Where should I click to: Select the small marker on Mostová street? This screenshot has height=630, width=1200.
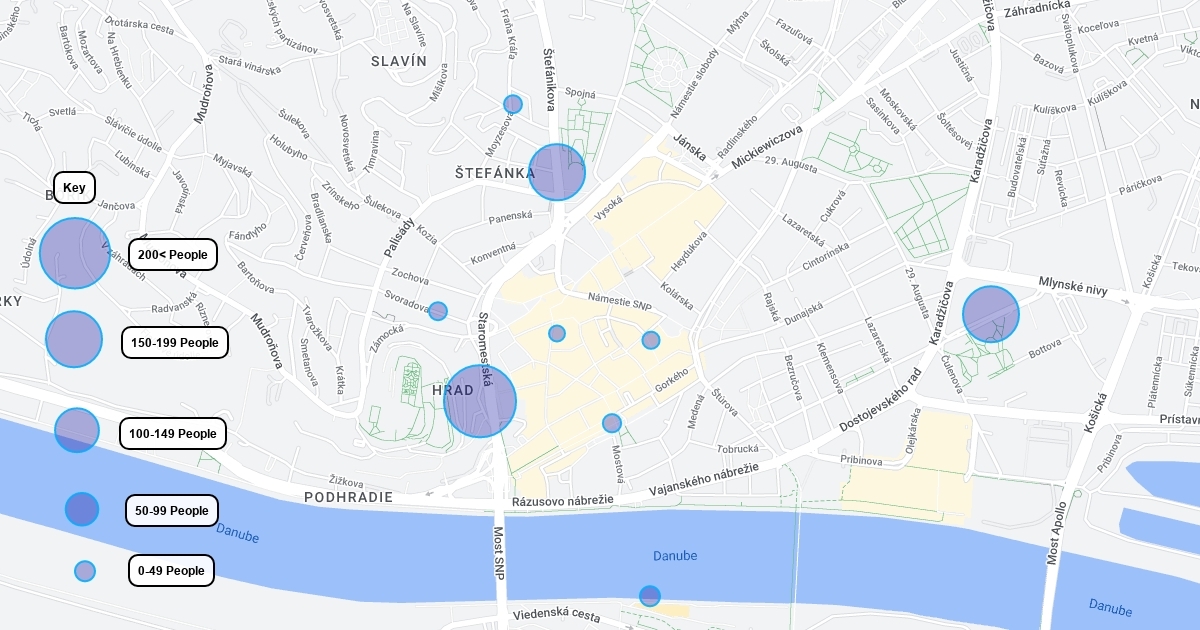point(612,423)
